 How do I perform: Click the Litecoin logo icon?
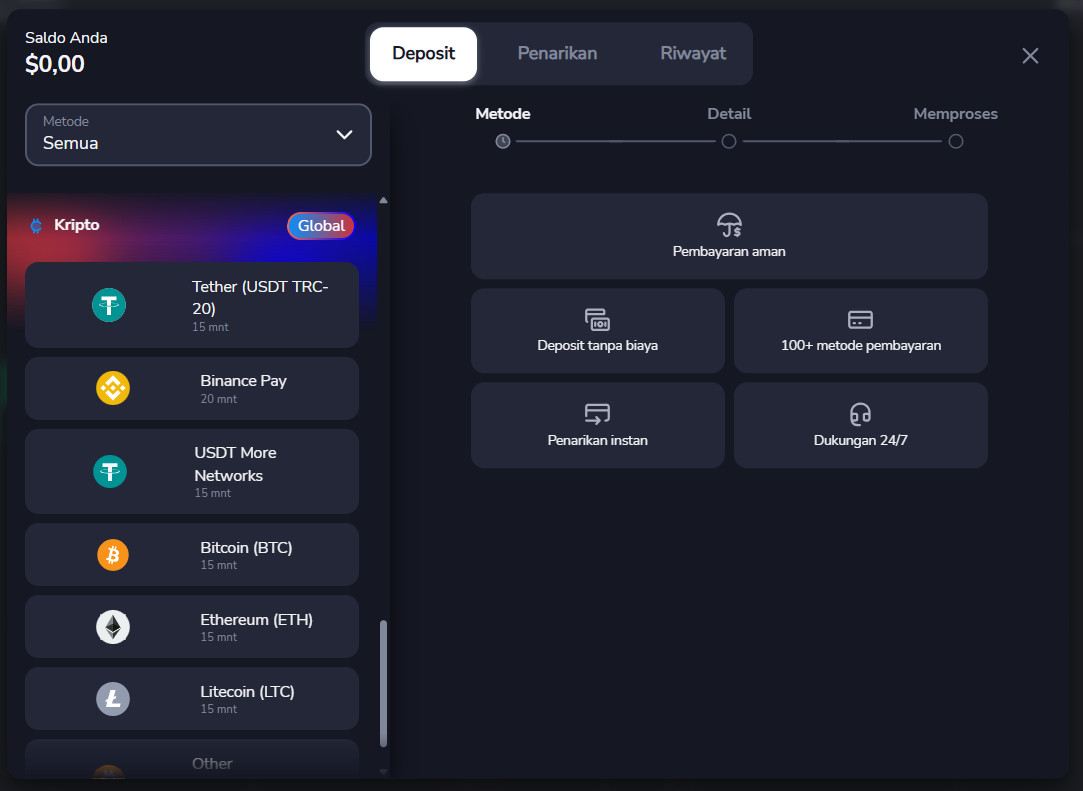[x=113, y=699]
